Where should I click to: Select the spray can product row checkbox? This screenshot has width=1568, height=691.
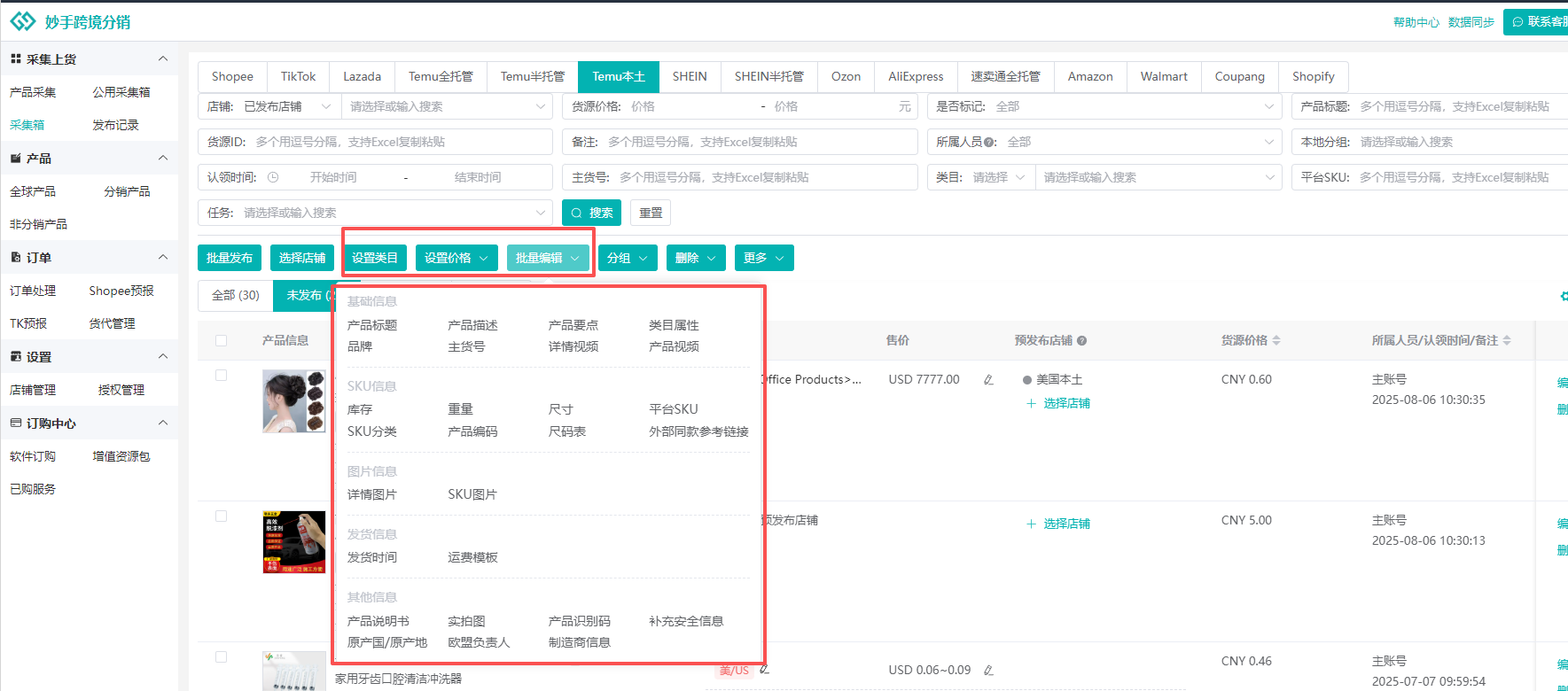click(222, 516)
